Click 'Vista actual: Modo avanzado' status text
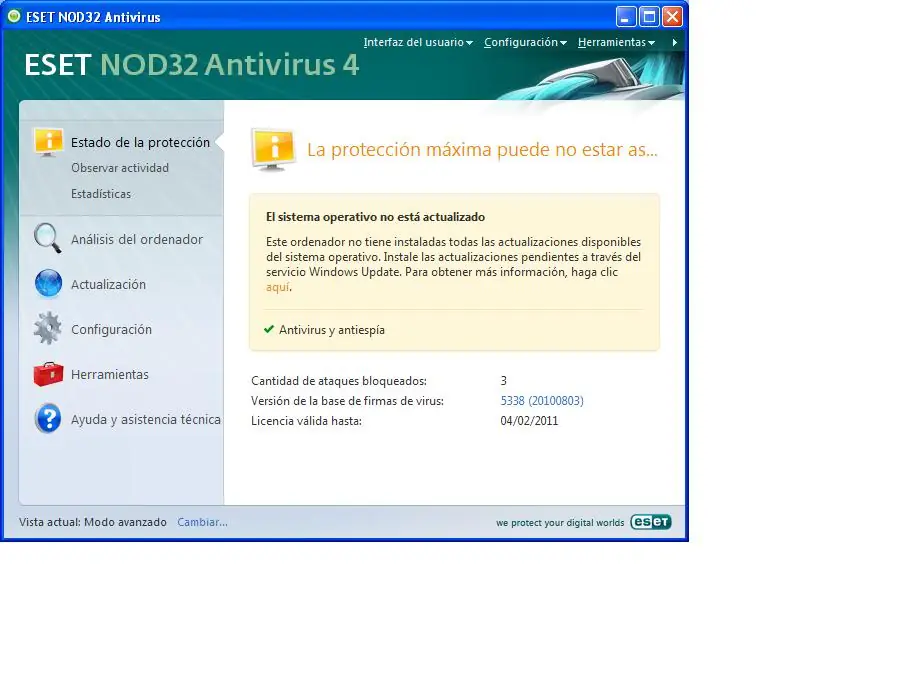 (x=93, y=522)
